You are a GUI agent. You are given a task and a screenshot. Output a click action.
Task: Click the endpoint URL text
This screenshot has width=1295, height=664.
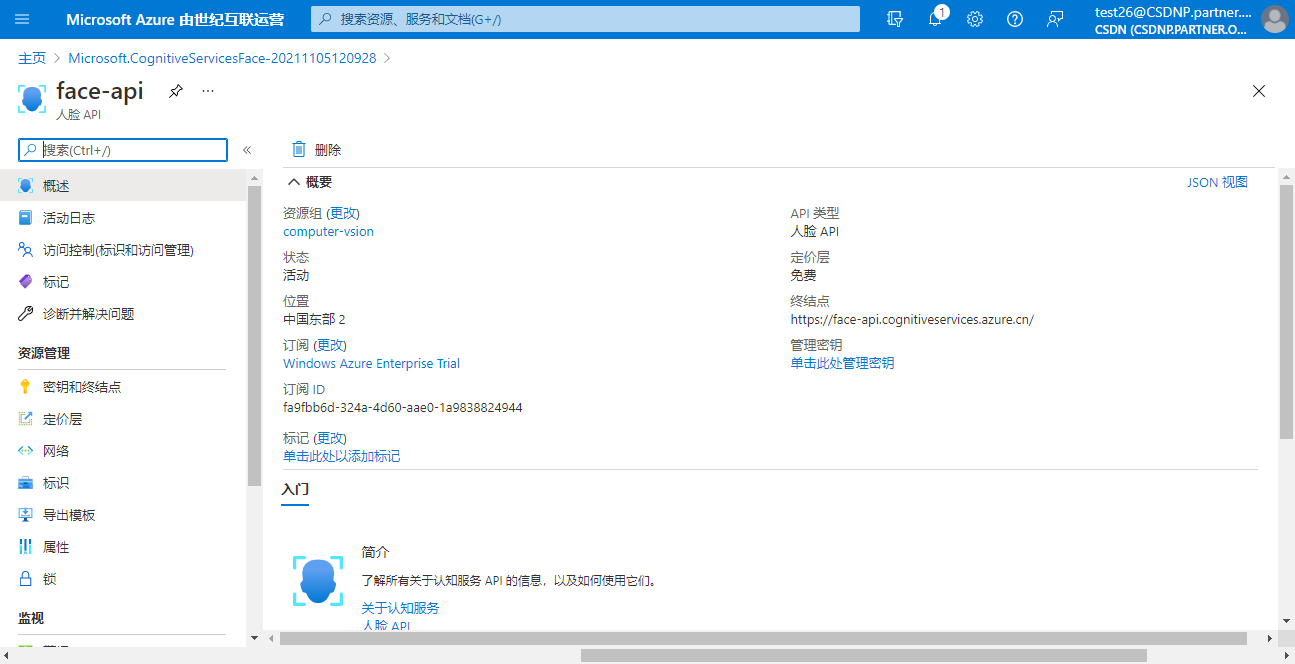point(911,319)
